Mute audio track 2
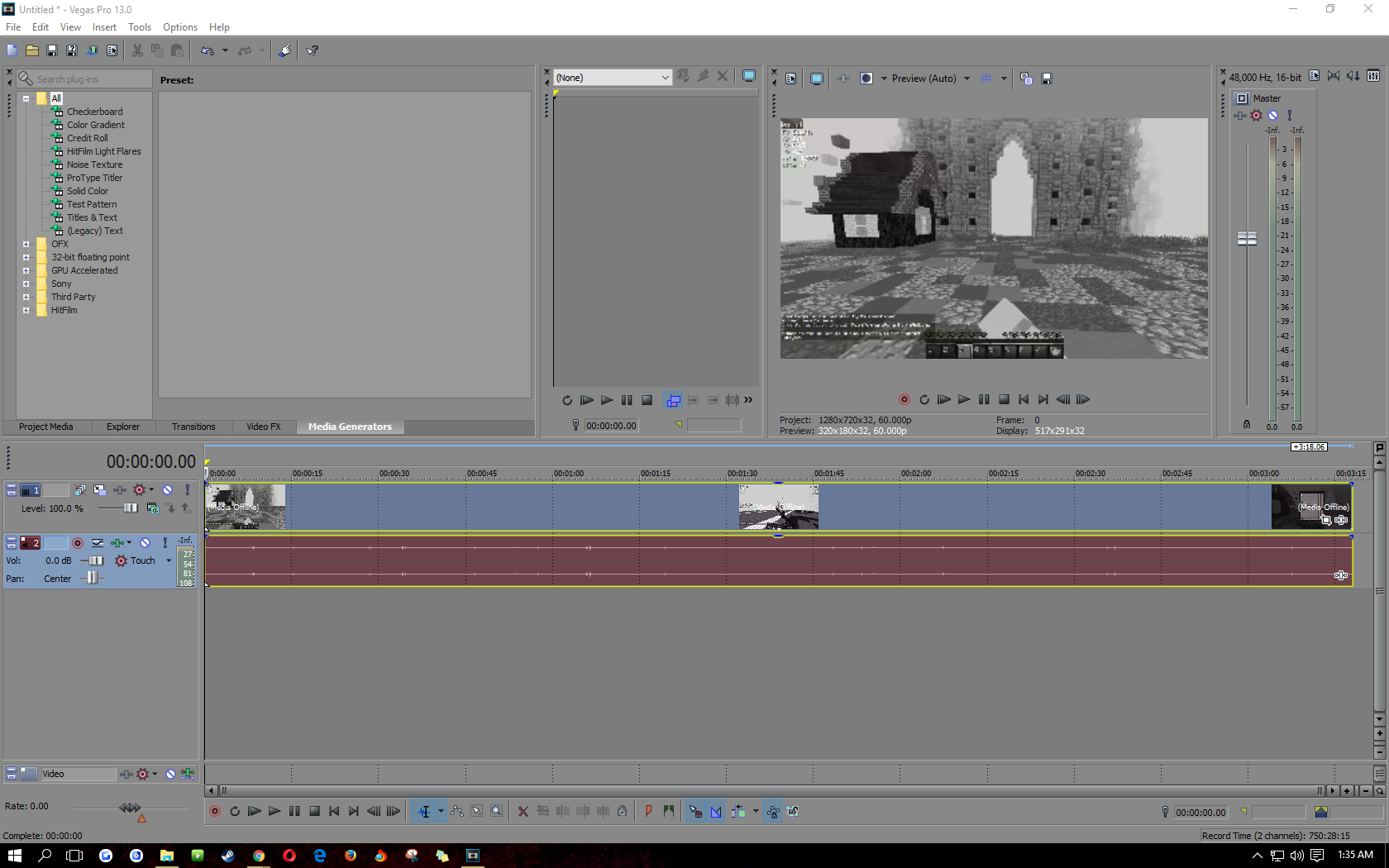Image resolution: width=1389 pixels, height=868 pixels. tap(145, 542)
